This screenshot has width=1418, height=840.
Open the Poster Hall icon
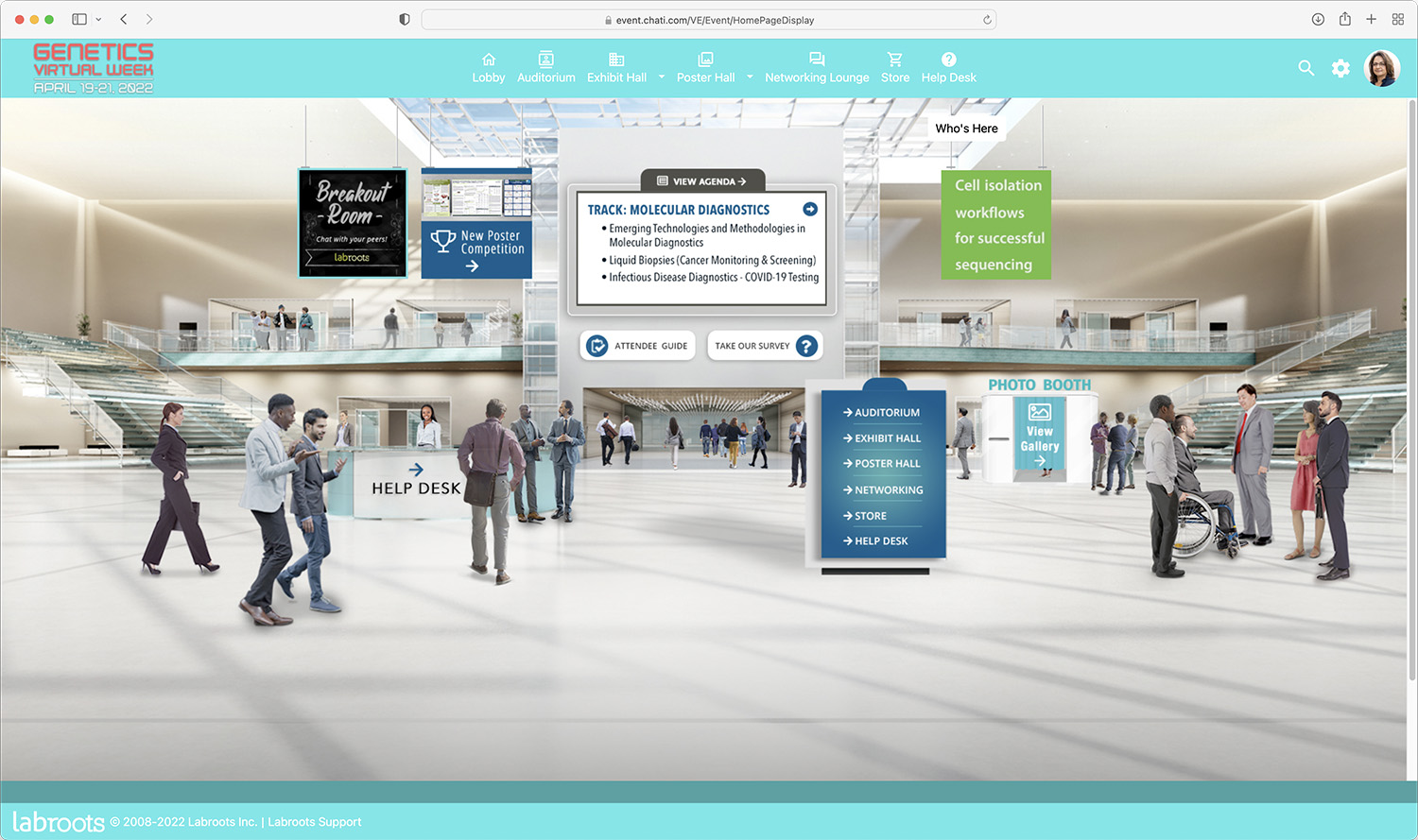click(x=705, y=60)
